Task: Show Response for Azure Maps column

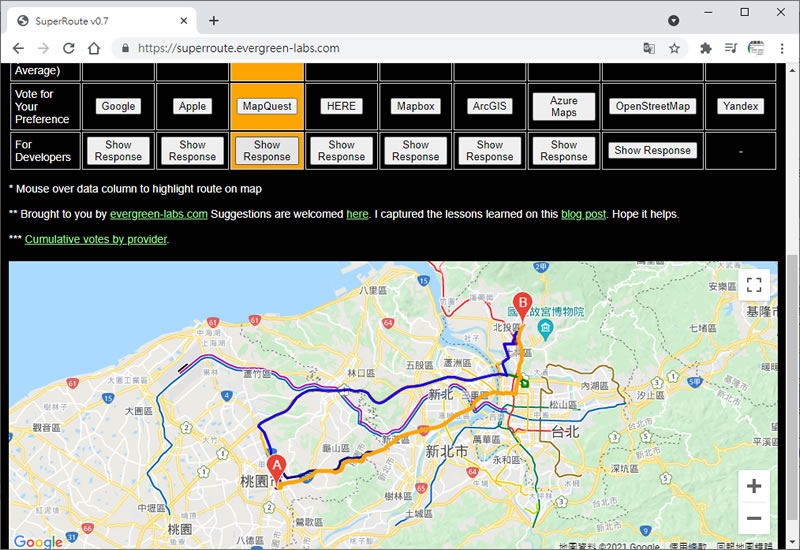Action: click(x=564, y=151)
